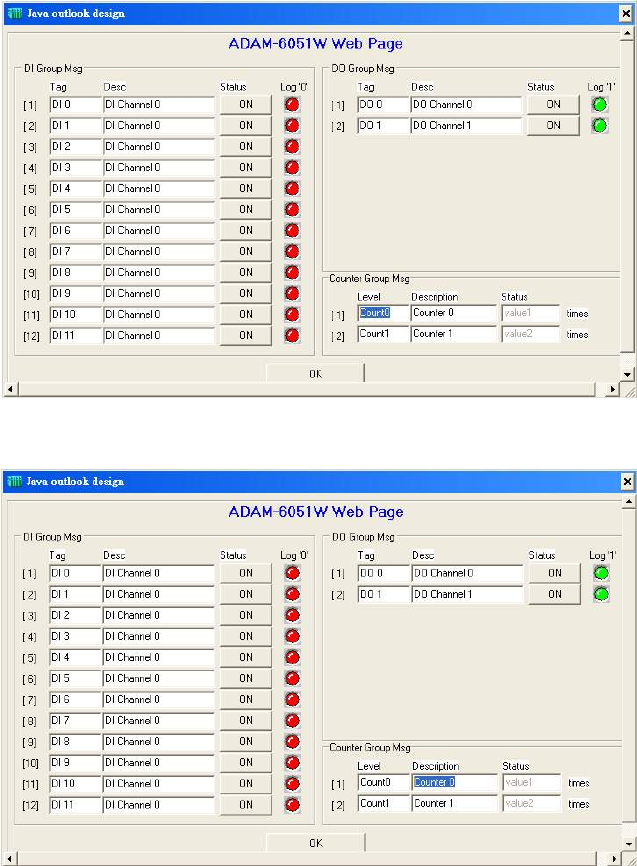Close the lower Java outlook design window
The width and height of the screenshot is (637, 866).
pos(627,482)
